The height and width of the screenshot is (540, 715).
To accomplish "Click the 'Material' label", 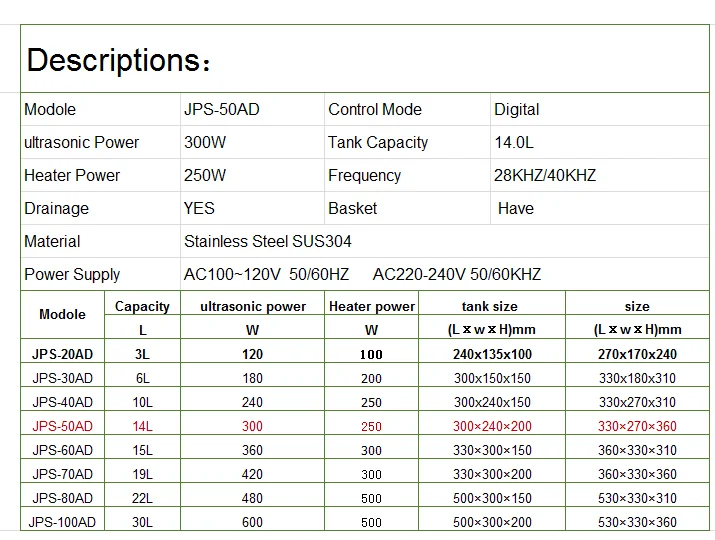I will 52,241.
